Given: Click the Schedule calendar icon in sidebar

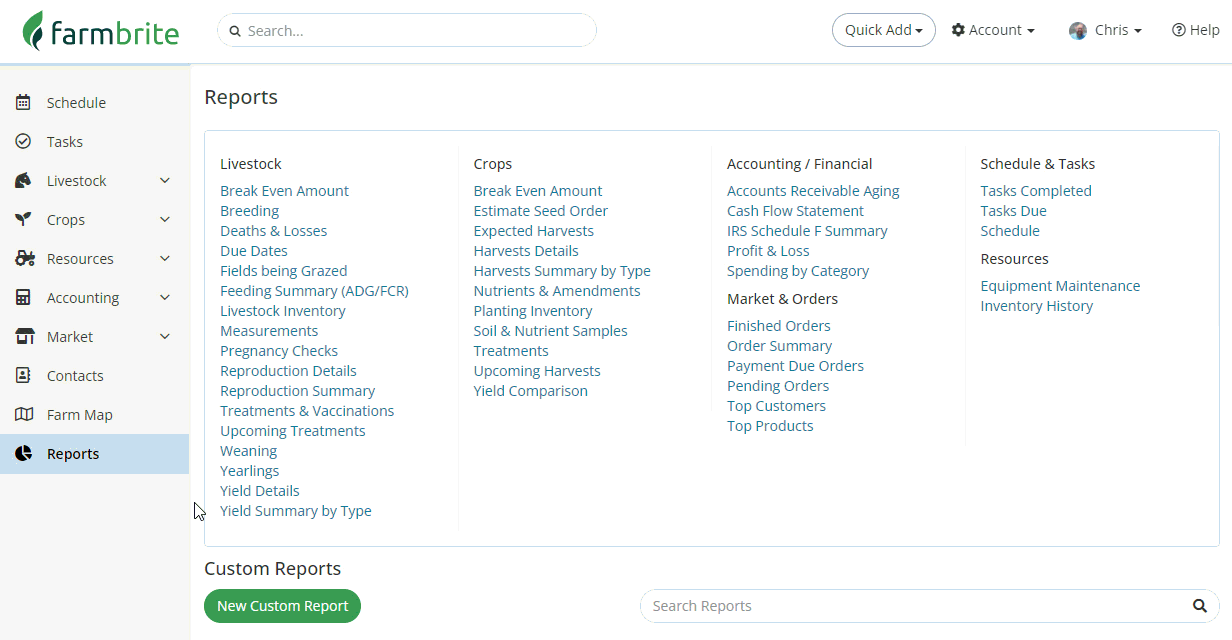Looking at the screenshot, I should point(24,102).
